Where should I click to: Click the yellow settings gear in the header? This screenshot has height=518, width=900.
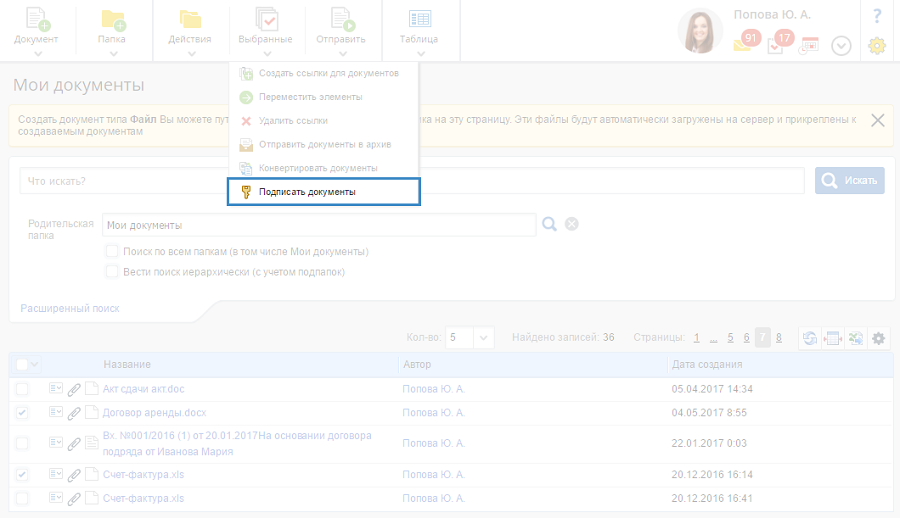click(x=877, y=45)
